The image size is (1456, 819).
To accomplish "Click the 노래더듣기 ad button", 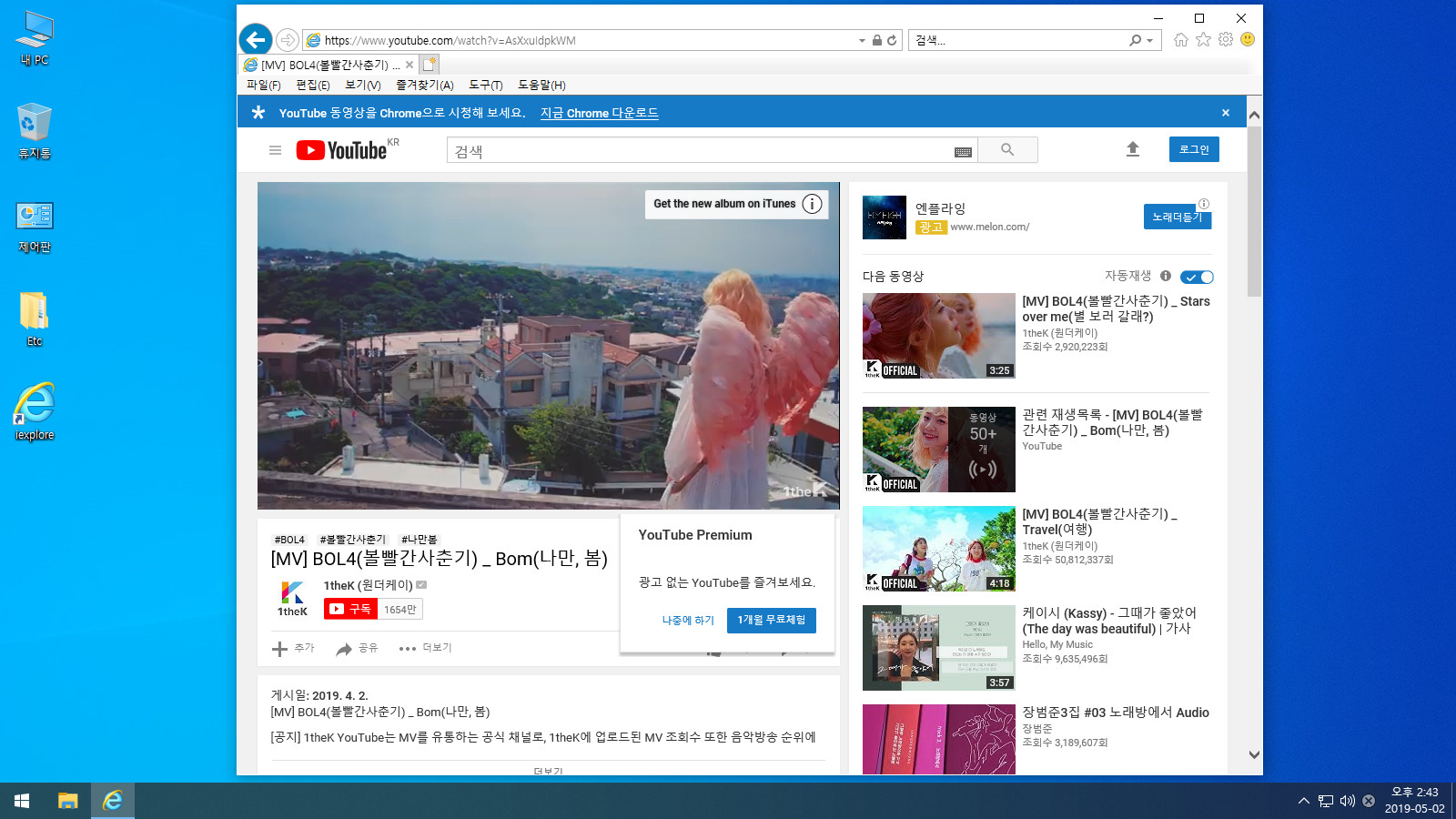I will pyautogui.click(x=1178, y=217).
